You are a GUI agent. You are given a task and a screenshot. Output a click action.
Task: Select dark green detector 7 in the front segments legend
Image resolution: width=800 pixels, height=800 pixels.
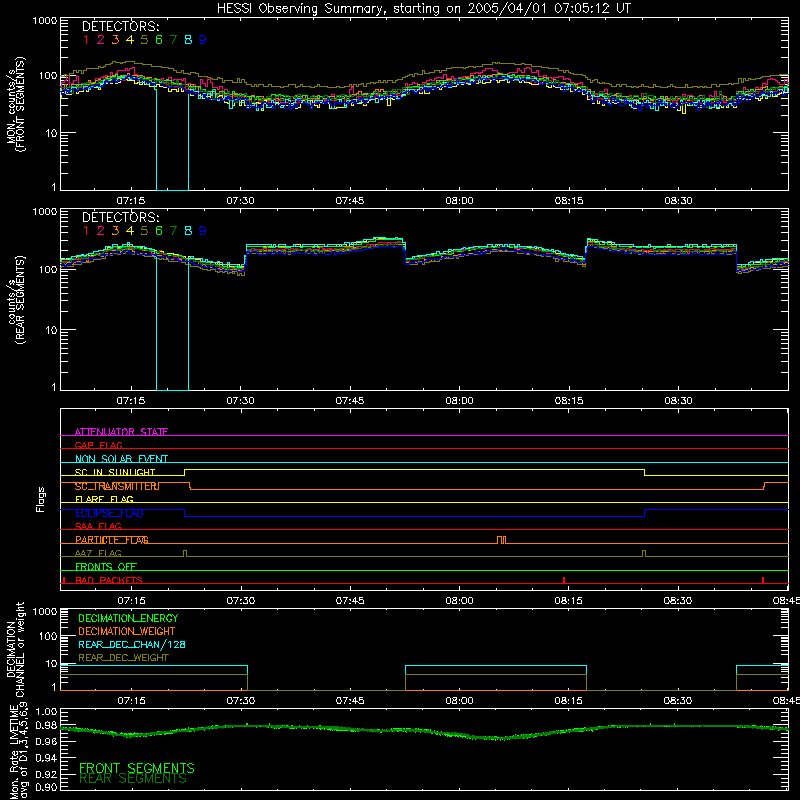[173, 40]
